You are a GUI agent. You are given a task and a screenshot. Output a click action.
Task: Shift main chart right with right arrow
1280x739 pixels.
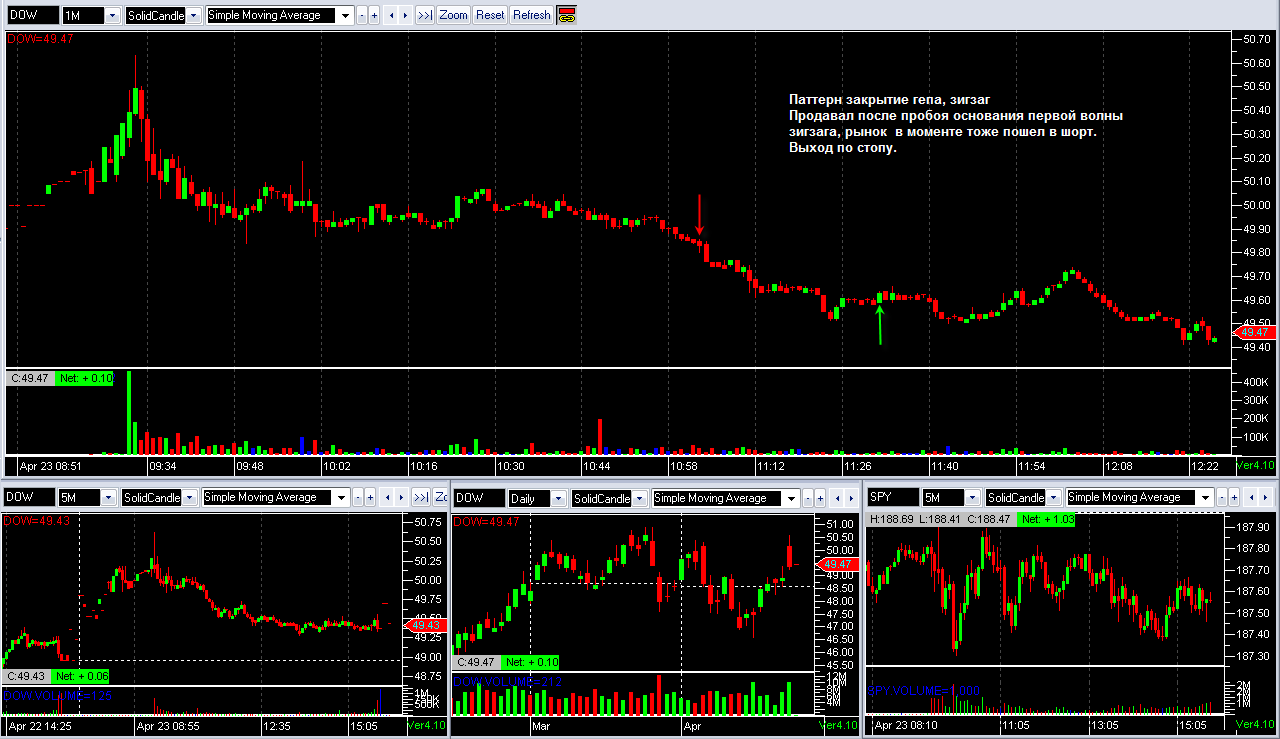click(x=404, y=15)
